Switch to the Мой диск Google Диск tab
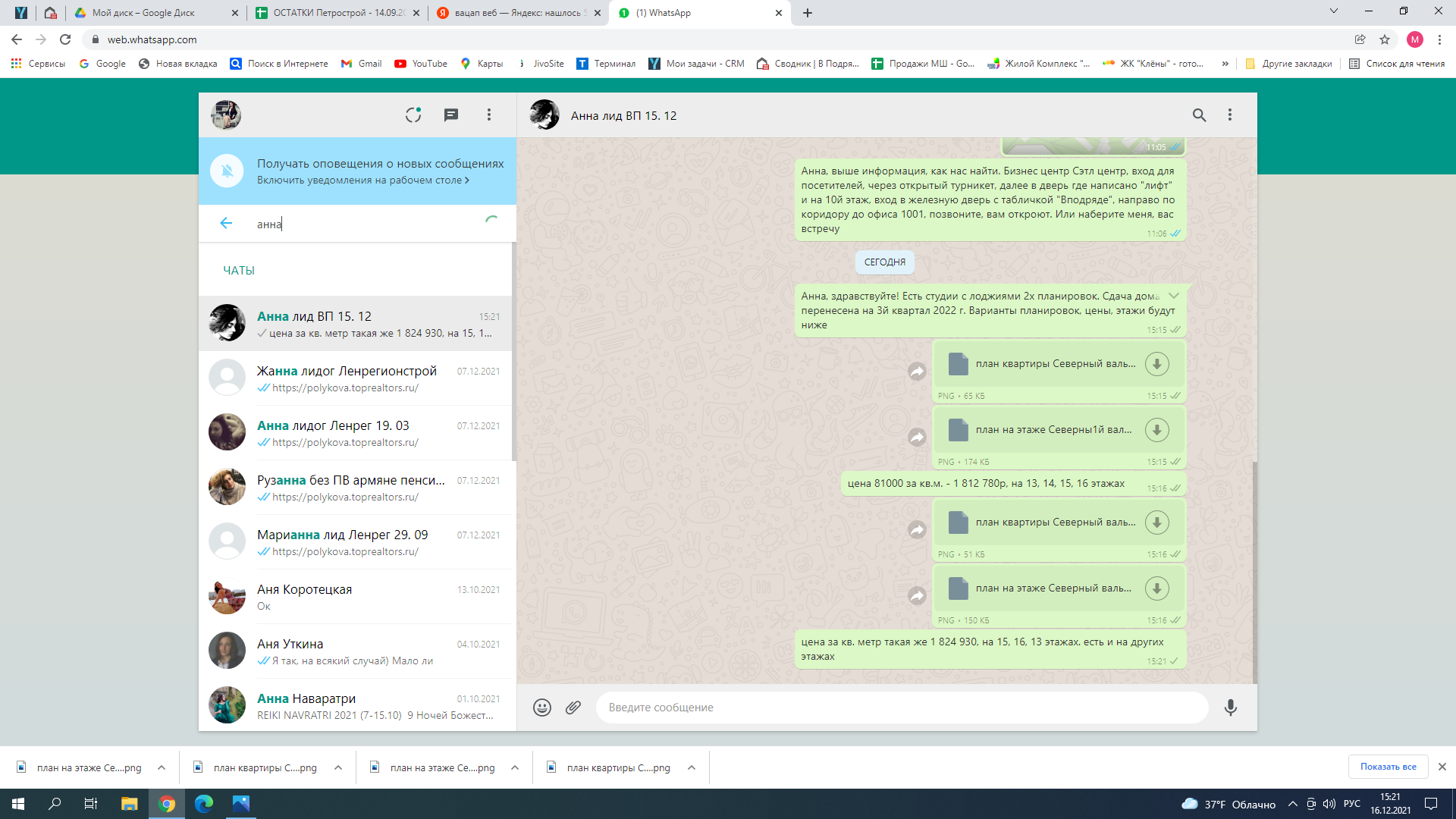 coord(144,13)
